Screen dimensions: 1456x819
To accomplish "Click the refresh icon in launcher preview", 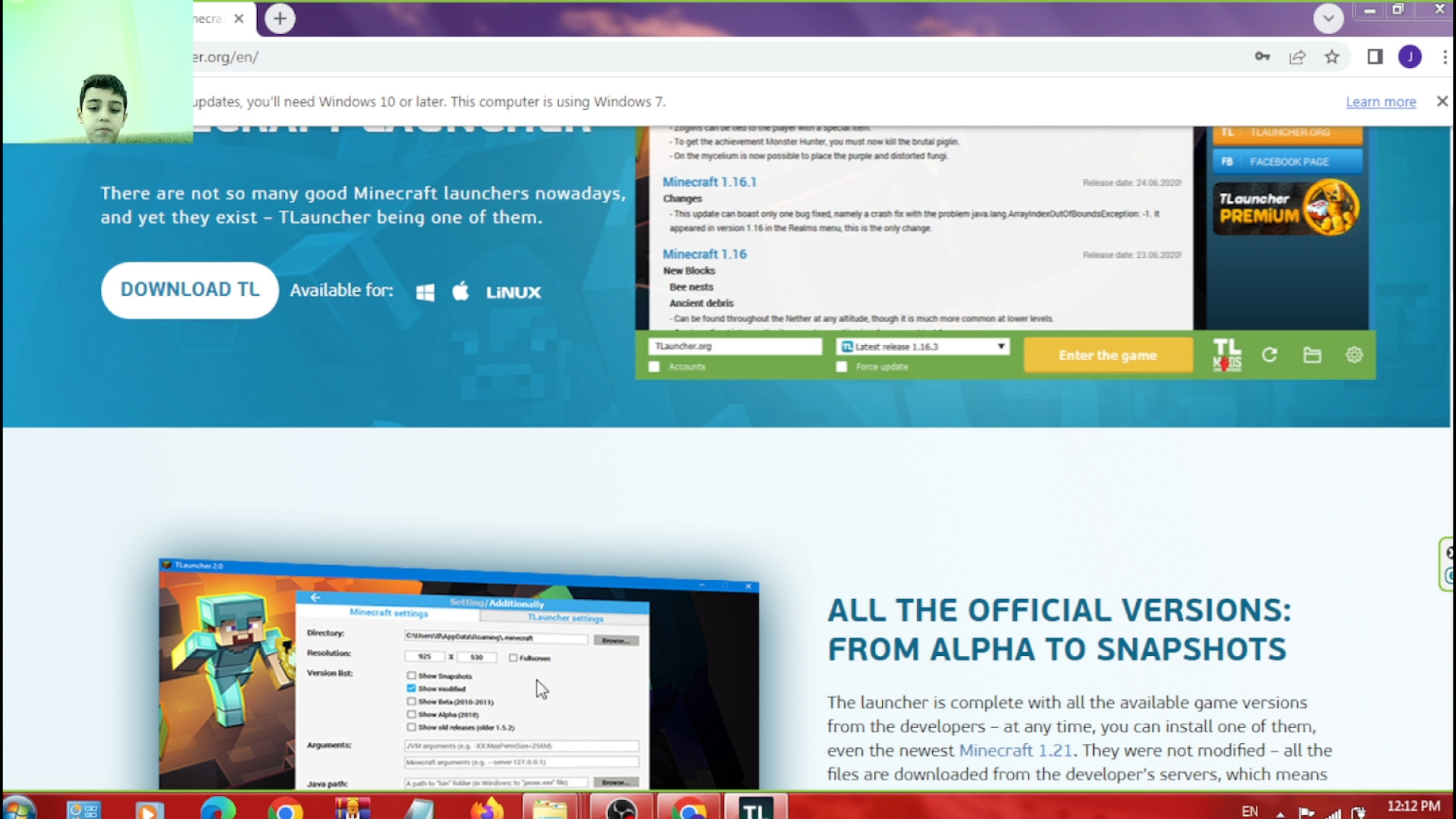I will pyautogui.click(x=1269, y=355).
